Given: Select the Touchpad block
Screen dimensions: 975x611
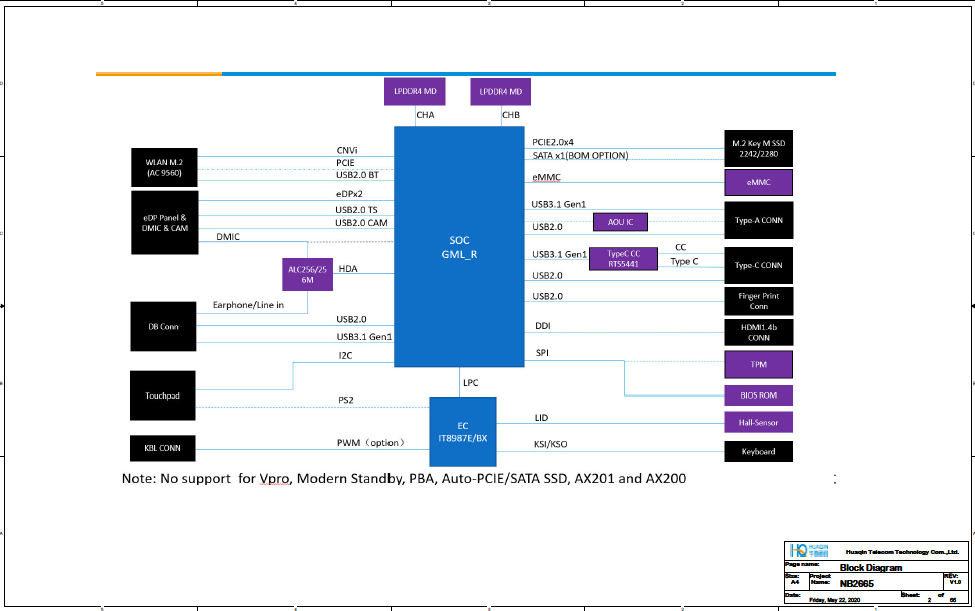Looking at the screenshot, I should (164, 395).
